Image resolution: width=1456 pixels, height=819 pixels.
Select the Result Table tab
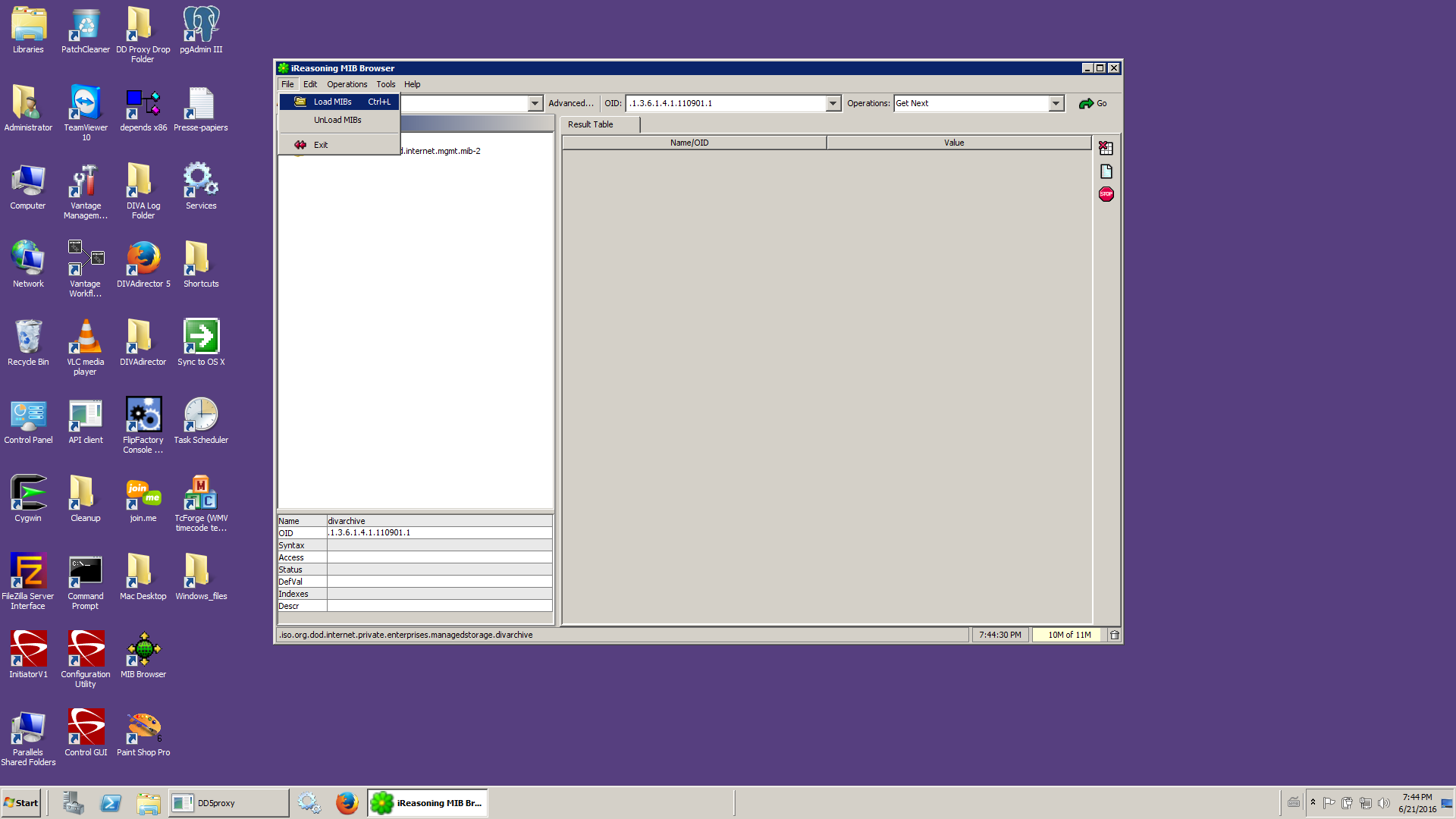(x=600, y=124)
